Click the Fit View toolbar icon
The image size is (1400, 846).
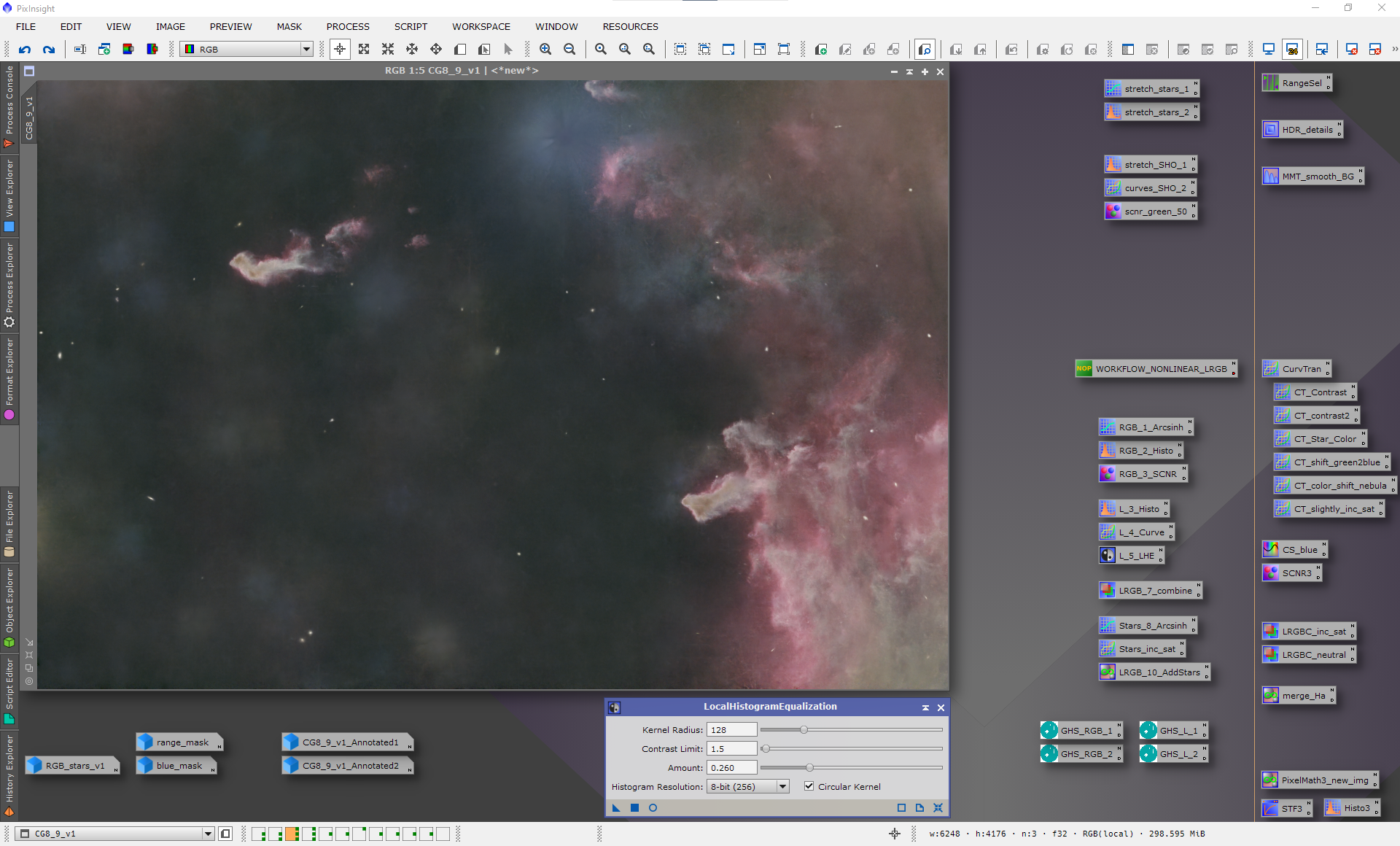click(x=680, y=50)
